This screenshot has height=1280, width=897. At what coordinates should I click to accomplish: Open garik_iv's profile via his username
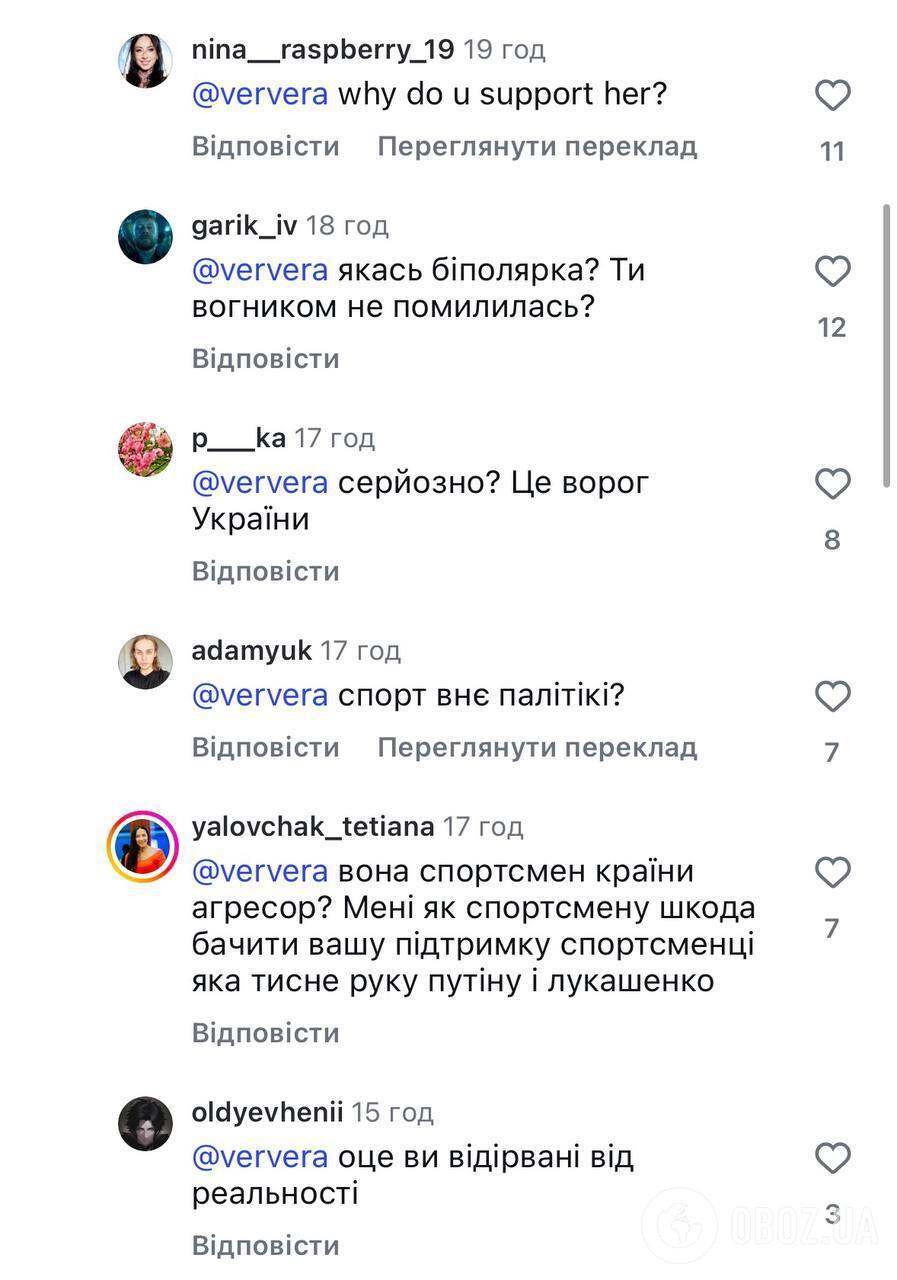pos(244,224)
